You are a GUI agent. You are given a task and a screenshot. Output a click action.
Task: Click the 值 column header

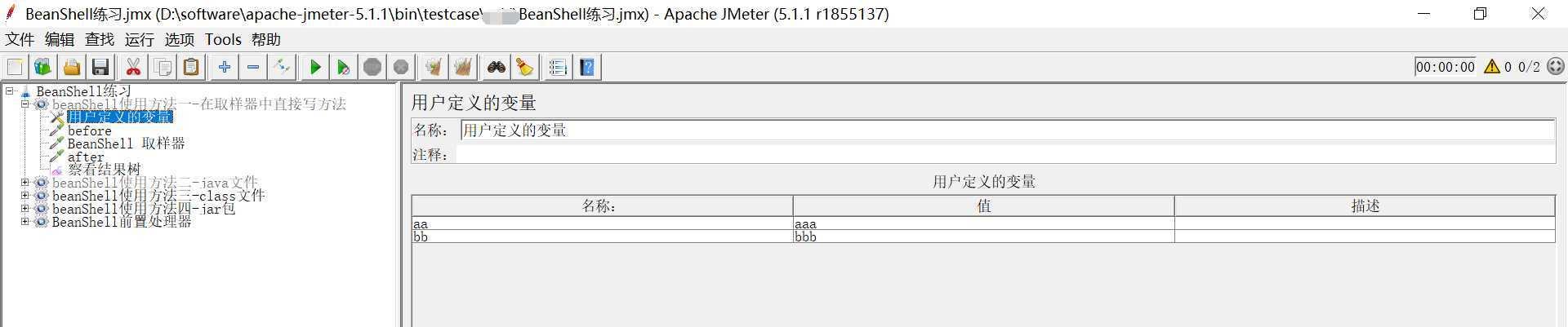[x=983, y=206]
